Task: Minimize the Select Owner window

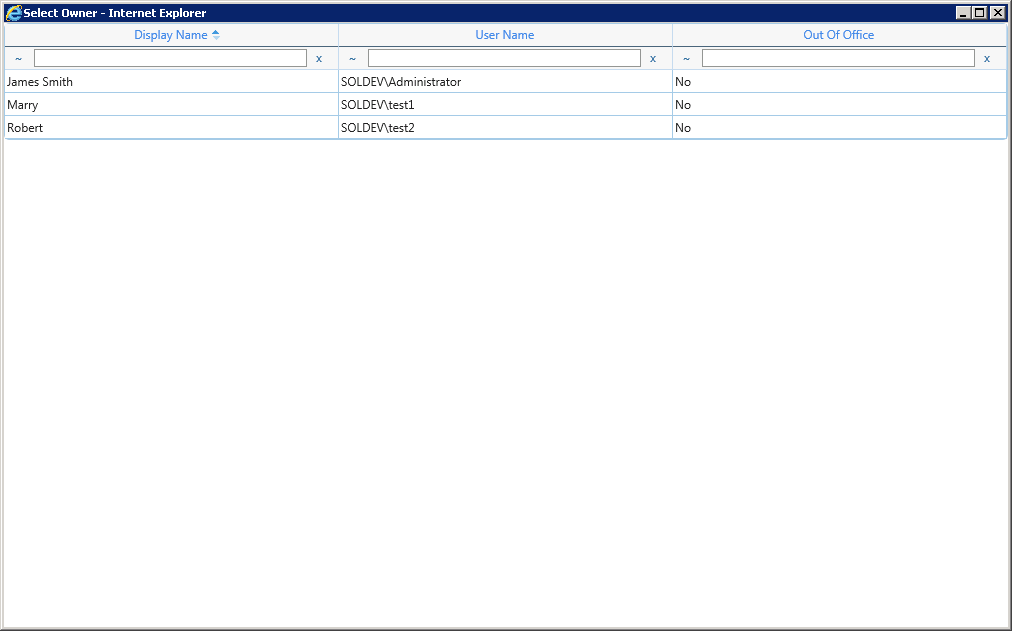Action: click(963, 13)
